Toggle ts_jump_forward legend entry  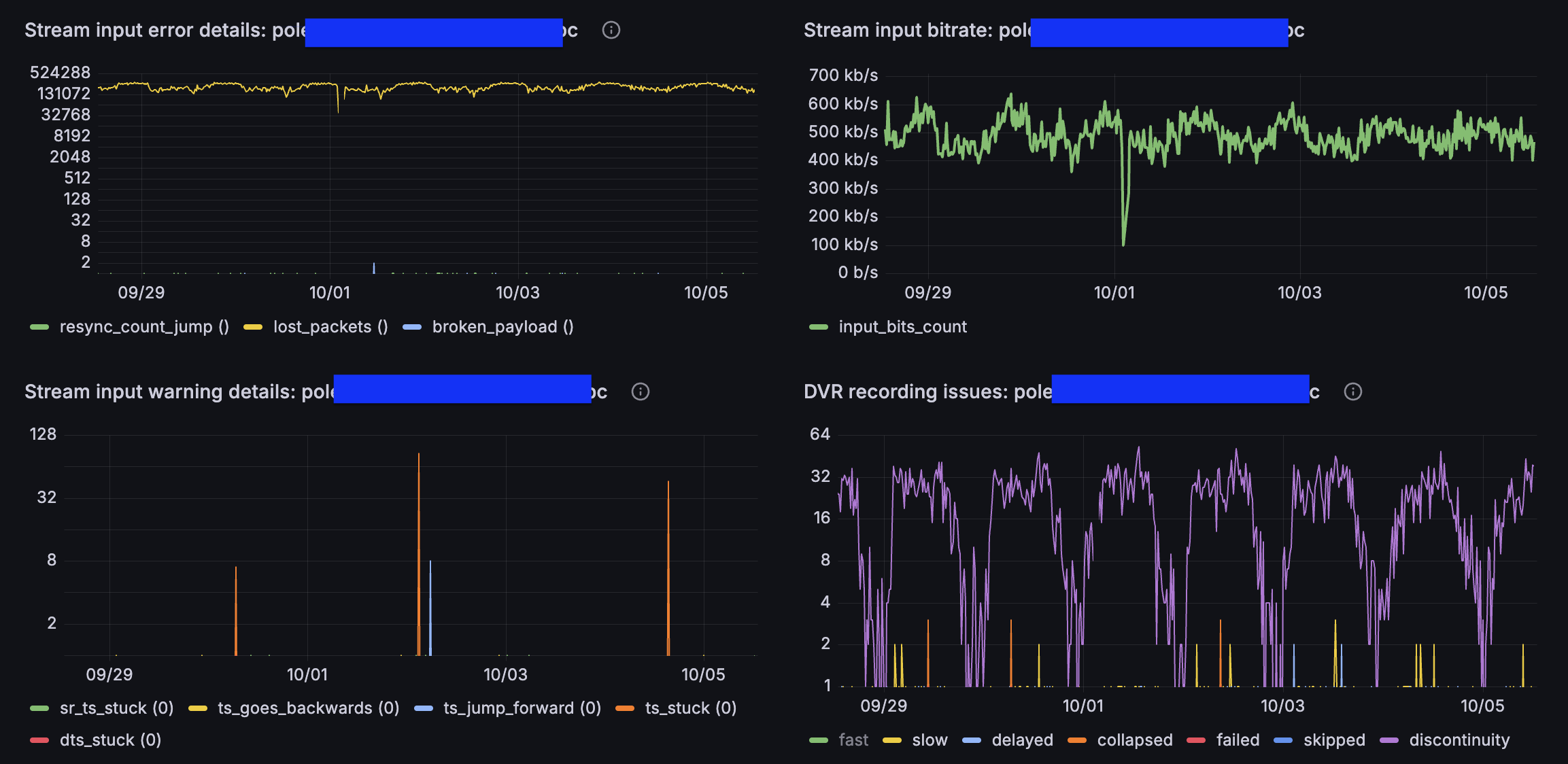[522, 708]
